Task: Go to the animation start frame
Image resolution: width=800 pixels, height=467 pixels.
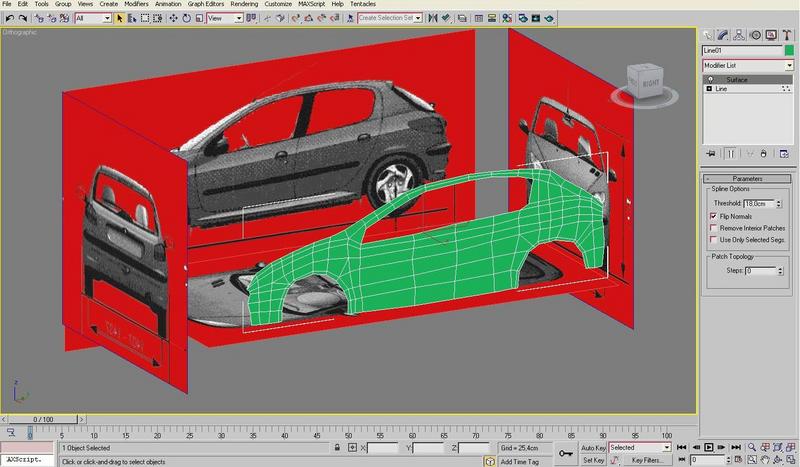Action: [682, 447]
